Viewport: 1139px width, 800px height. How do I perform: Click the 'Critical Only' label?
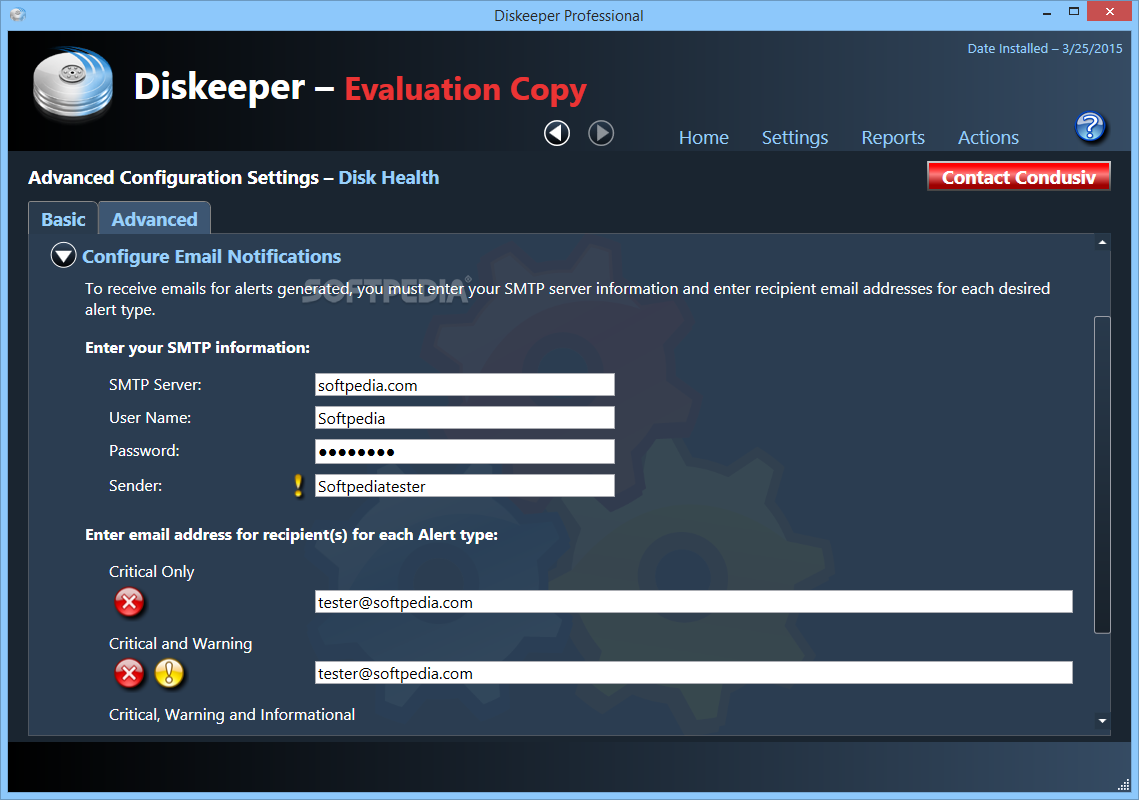coord(152,572)
